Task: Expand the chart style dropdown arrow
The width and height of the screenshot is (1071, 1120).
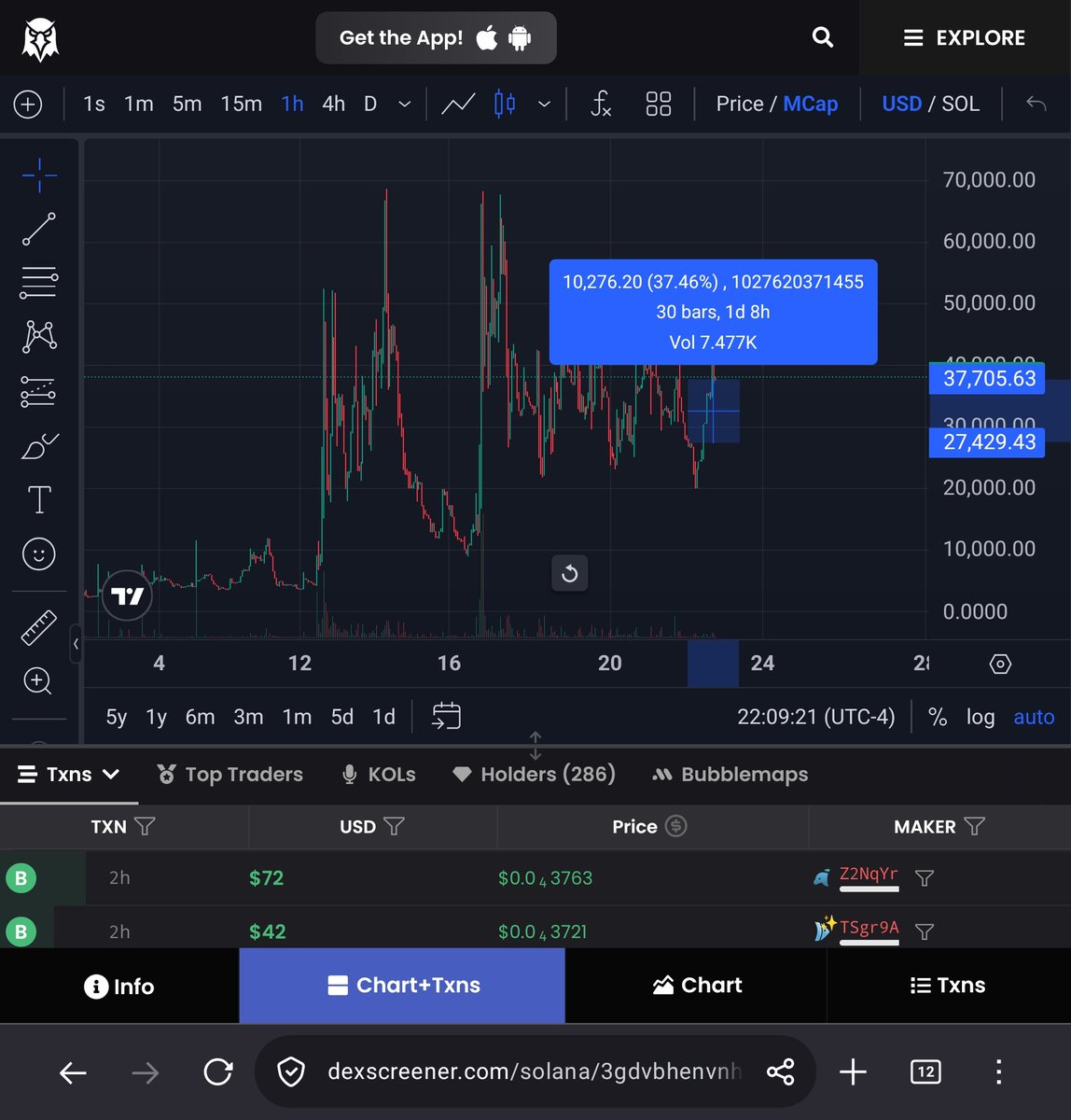Action: pos(544,104)
